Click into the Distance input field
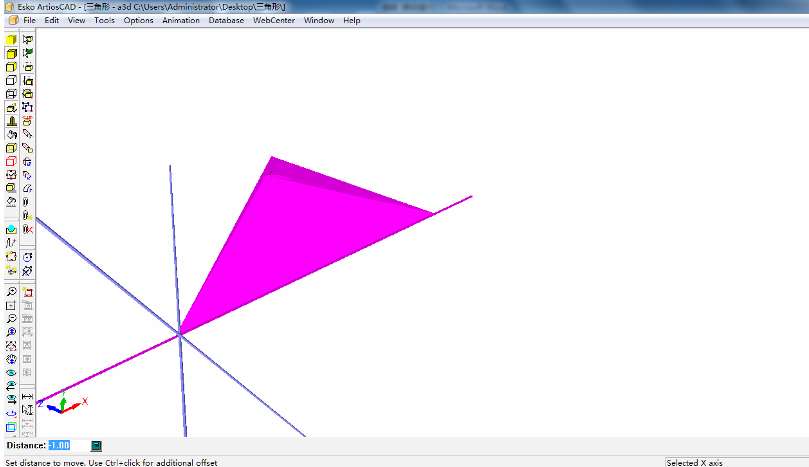Viewport: 809px width, 467px height. click(59, 445)
